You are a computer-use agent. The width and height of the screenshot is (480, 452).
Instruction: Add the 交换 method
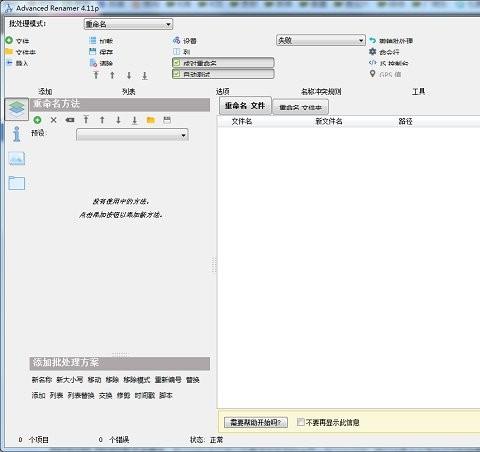point(106,395)
